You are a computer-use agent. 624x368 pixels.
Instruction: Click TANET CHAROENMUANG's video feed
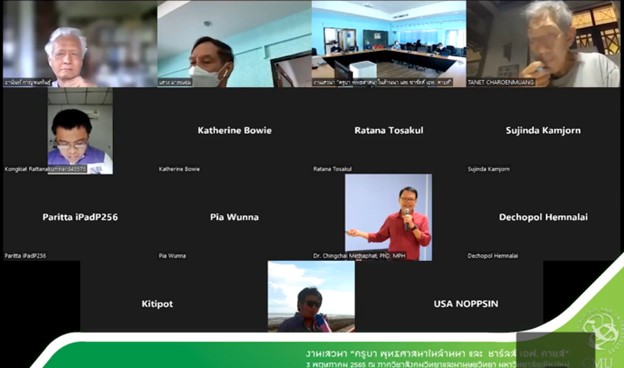[543, 44]
